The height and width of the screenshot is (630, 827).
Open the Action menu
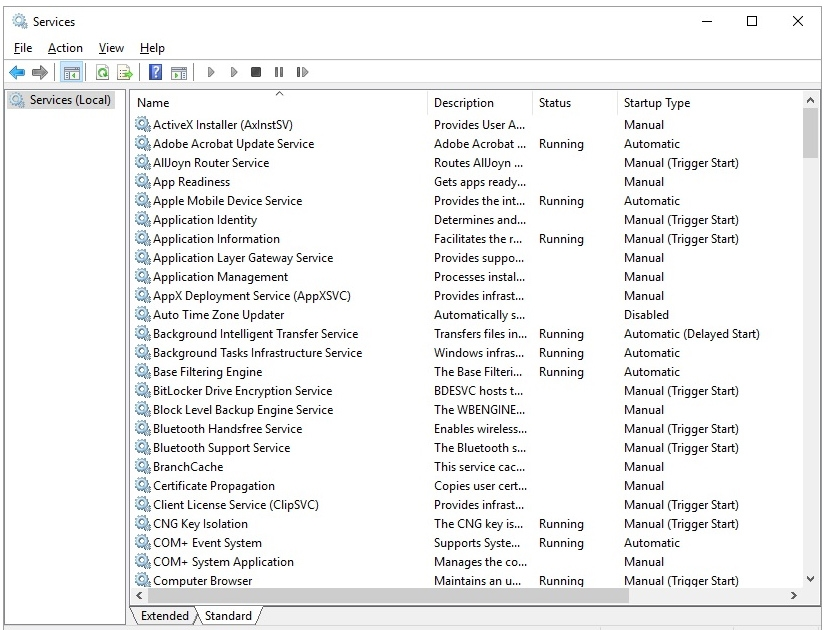coord(65,48)
